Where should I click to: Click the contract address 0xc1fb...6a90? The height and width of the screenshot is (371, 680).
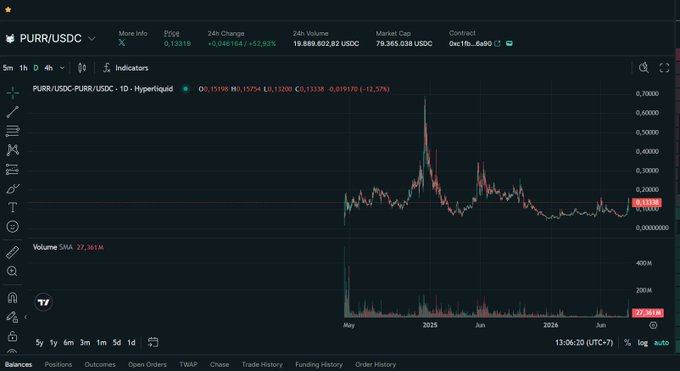470,43
